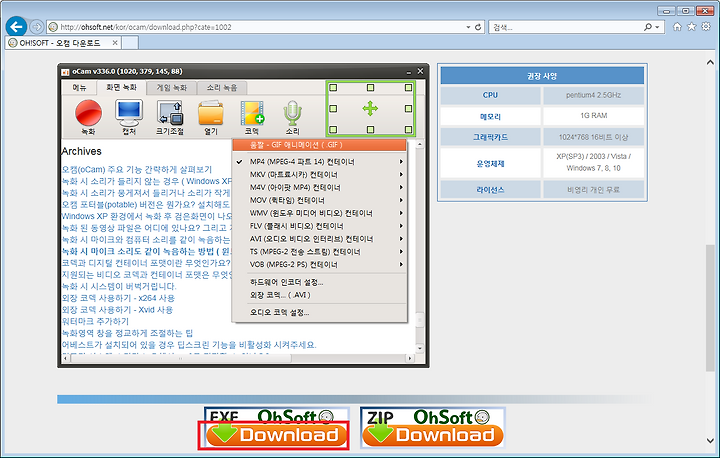This screenshot has height=458, width=720.
Task: Open the 열기 folder icon
Action: coord(211,113)
